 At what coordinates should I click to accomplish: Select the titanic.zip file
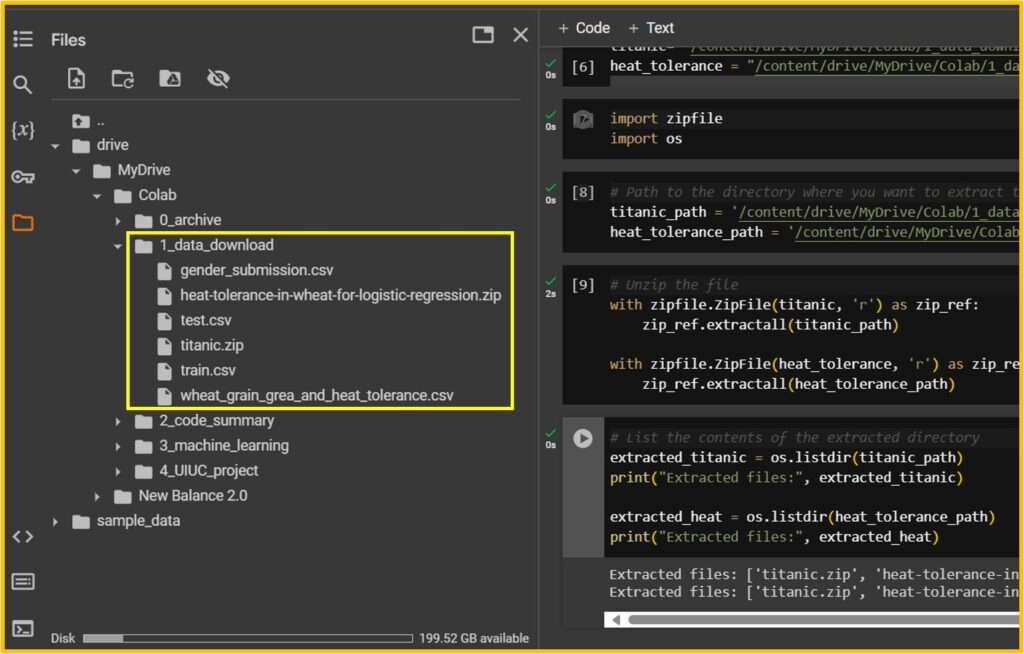click(x=211, y=345)
